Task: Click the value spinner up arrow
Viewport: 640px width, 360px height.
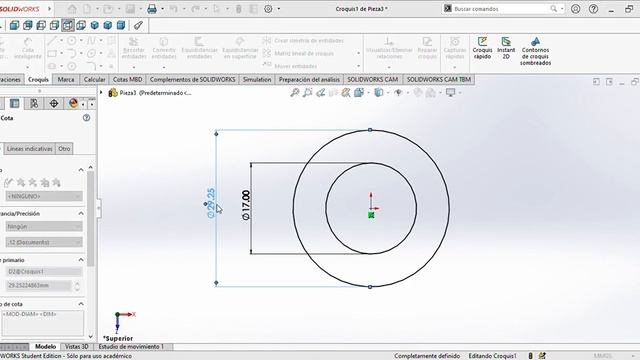Action: click(x=77, y=282)
